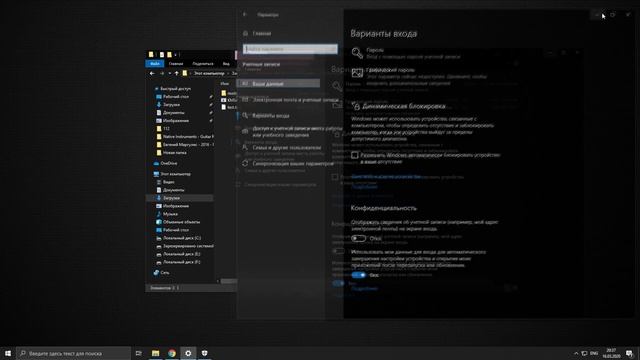
Task: Focus the Settings search field
Action: pos(290,49)
